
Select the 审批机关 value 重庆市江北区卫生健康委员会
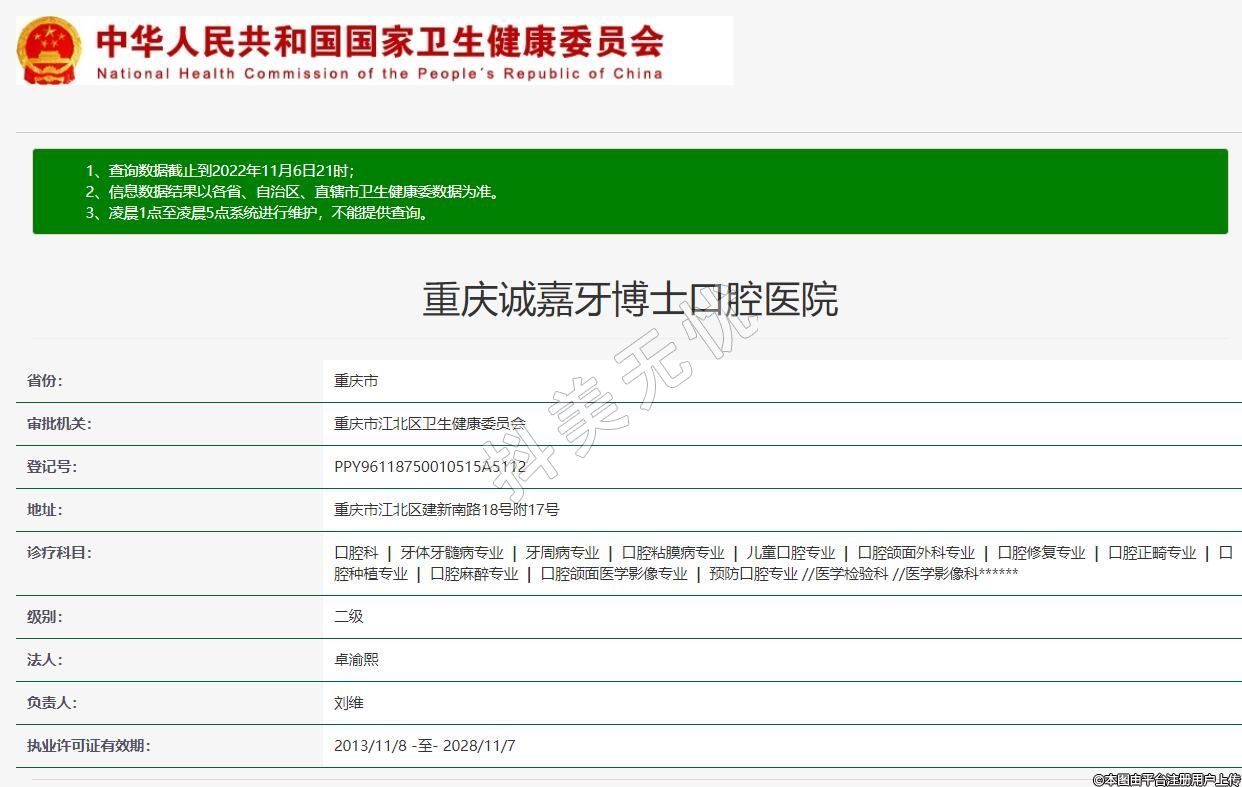429,424
